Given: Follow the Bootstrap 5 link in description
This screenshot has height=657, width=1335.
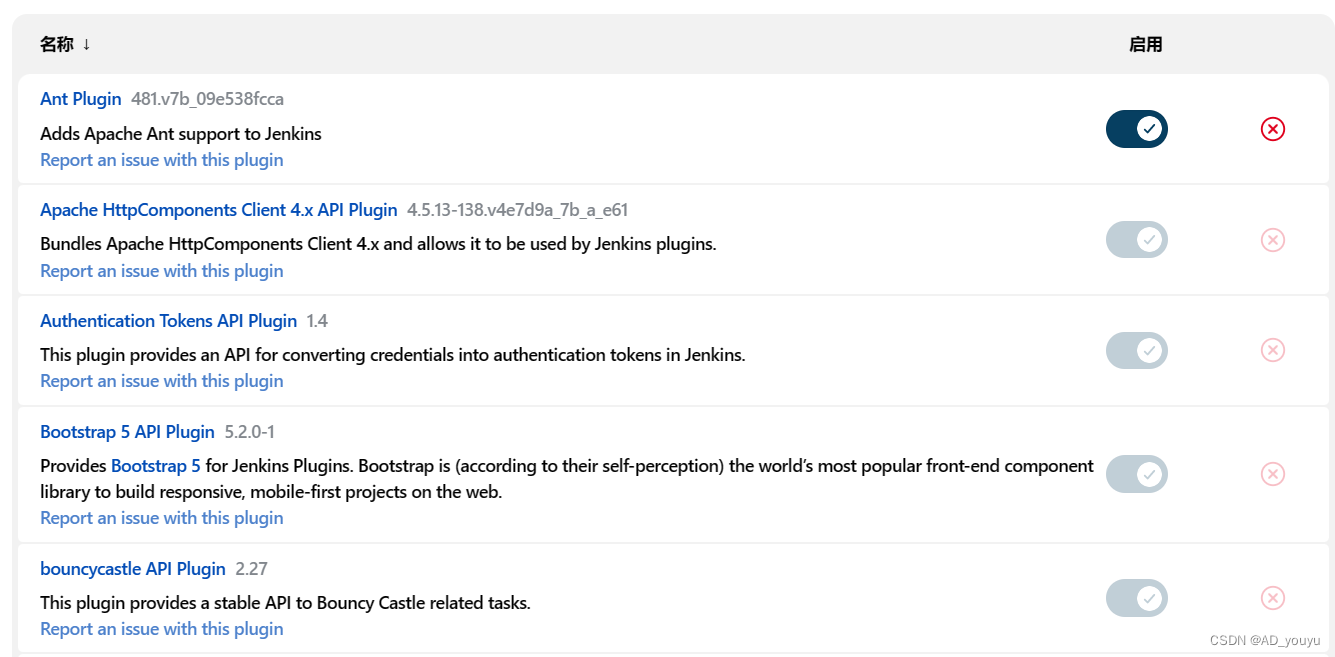Looking at the screenshot, I should 156,466.
